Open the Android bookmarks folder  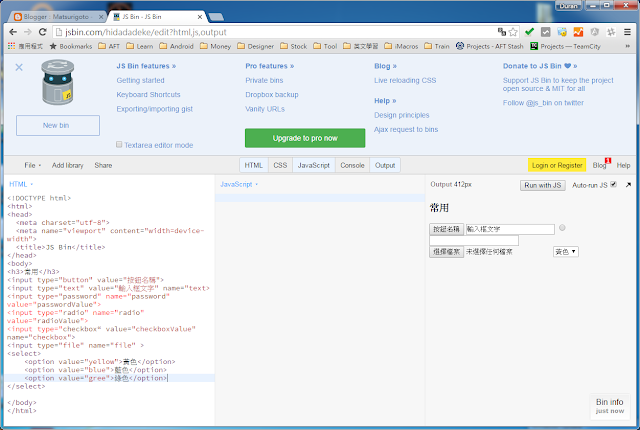click(x=176, y=46)
